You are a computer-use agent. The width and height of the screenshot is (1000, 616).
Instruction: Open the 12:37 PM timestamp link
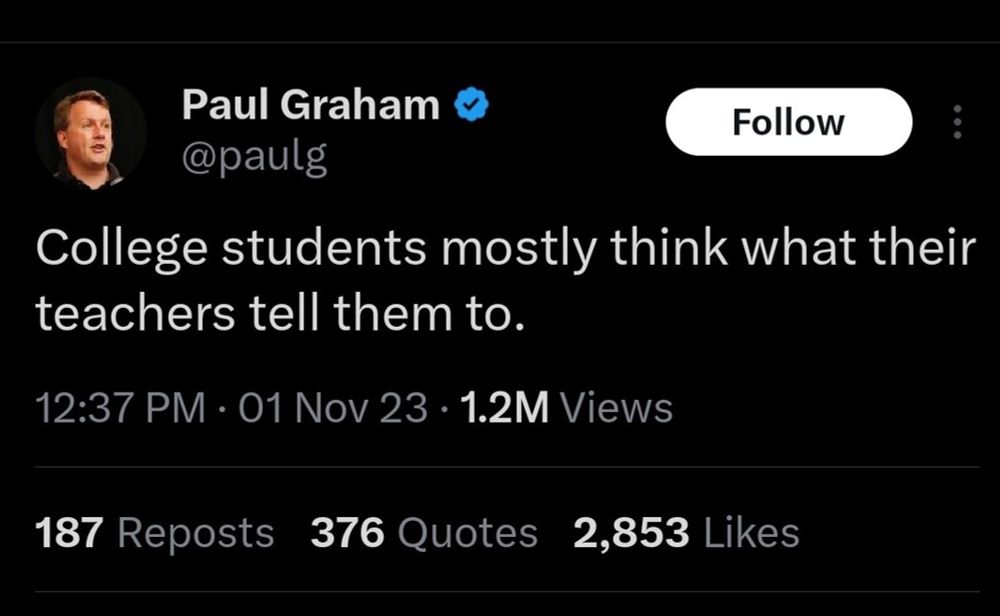coord(121,407)
